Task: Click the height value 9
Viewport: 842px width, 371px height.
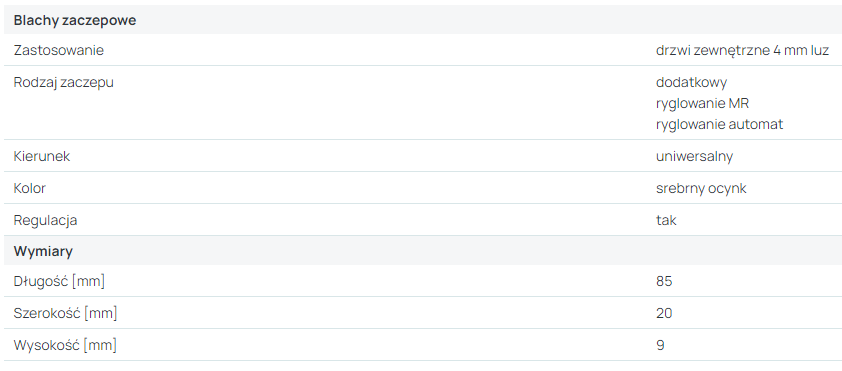Action: [x=660, y=345]
